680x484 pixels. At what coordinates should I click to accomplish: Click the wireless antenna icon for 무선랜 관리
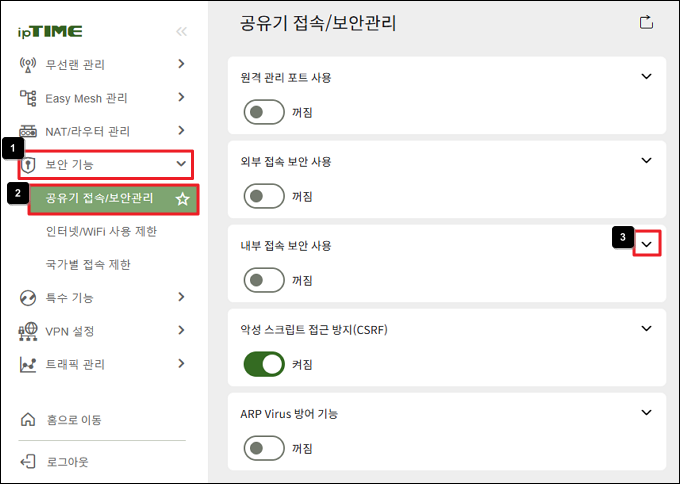click(x=28, y=65)
